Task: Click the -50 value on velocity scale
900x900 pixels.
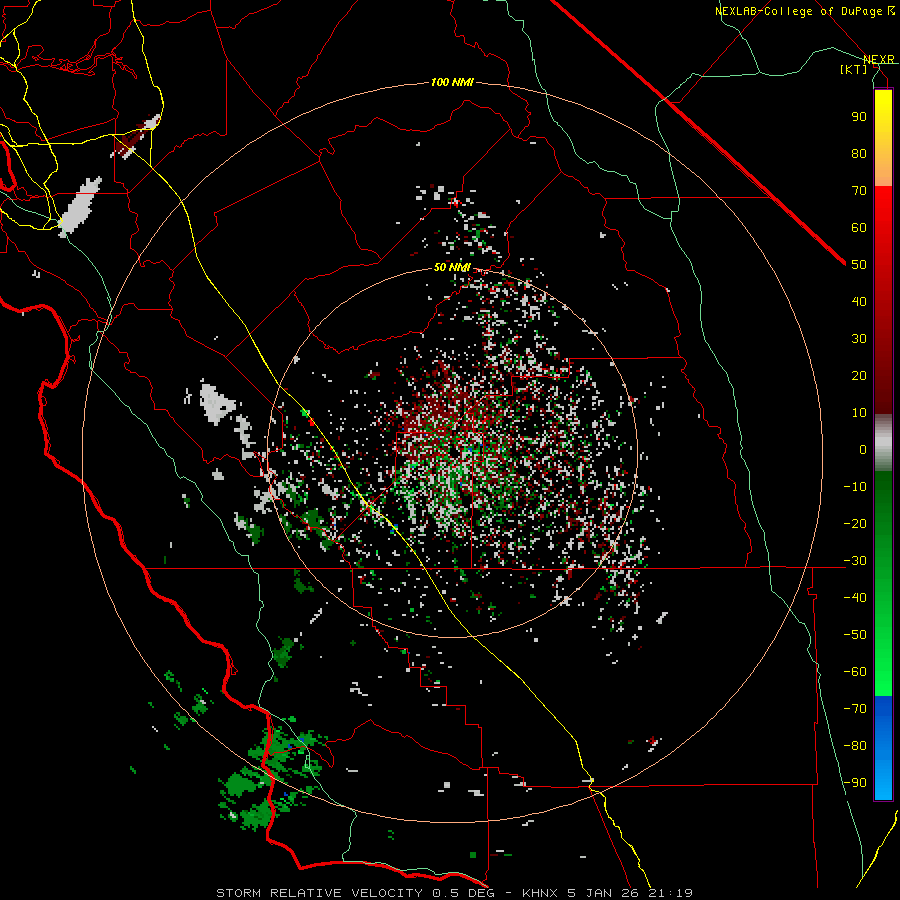Action: 855,635
